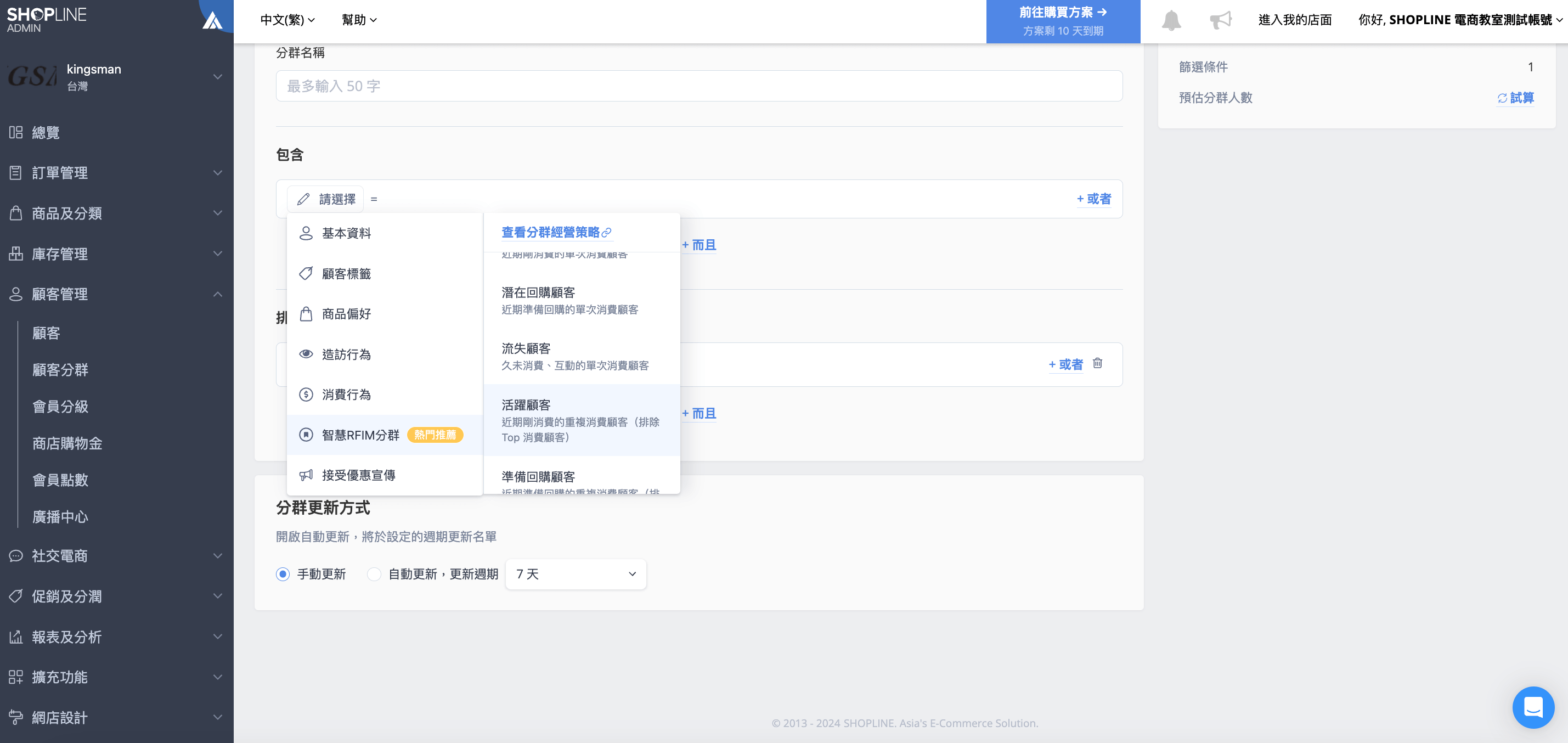
Task: Expand the 社交電商 chevron
Action: pyautogui.click(x=217, y=555)
